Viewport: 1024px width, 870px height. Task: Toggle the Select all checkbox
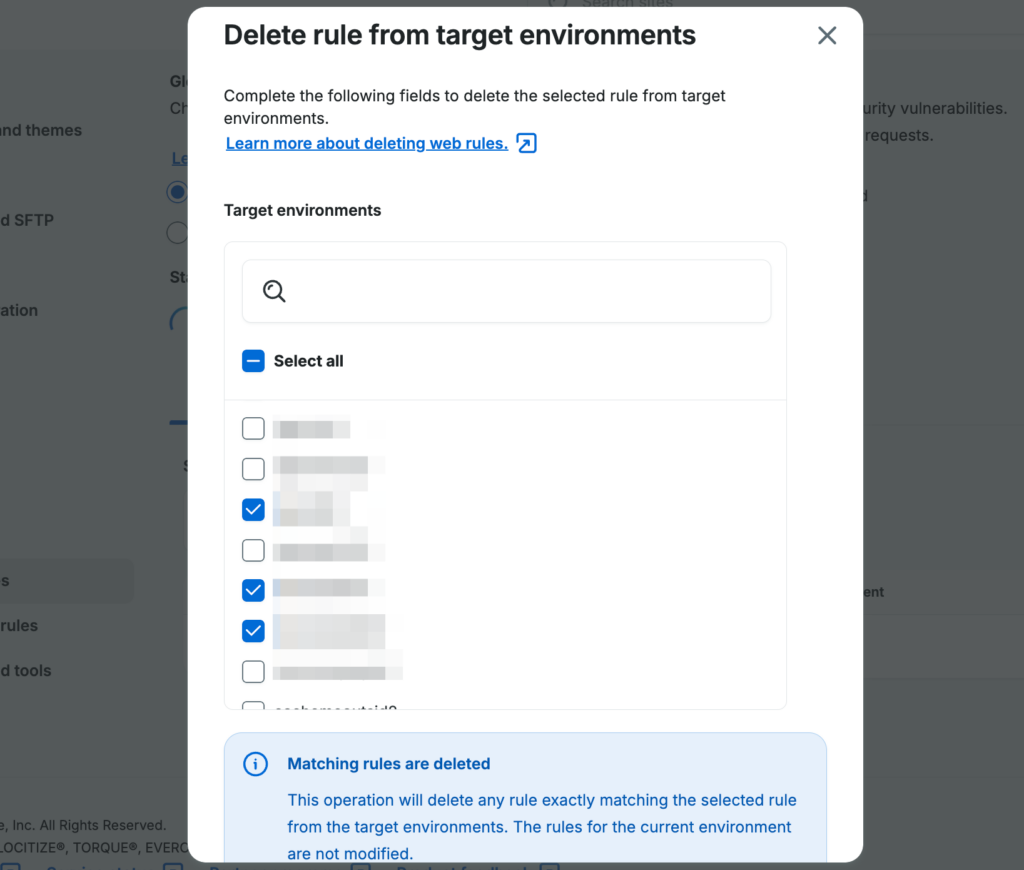(x=253, y=361)
